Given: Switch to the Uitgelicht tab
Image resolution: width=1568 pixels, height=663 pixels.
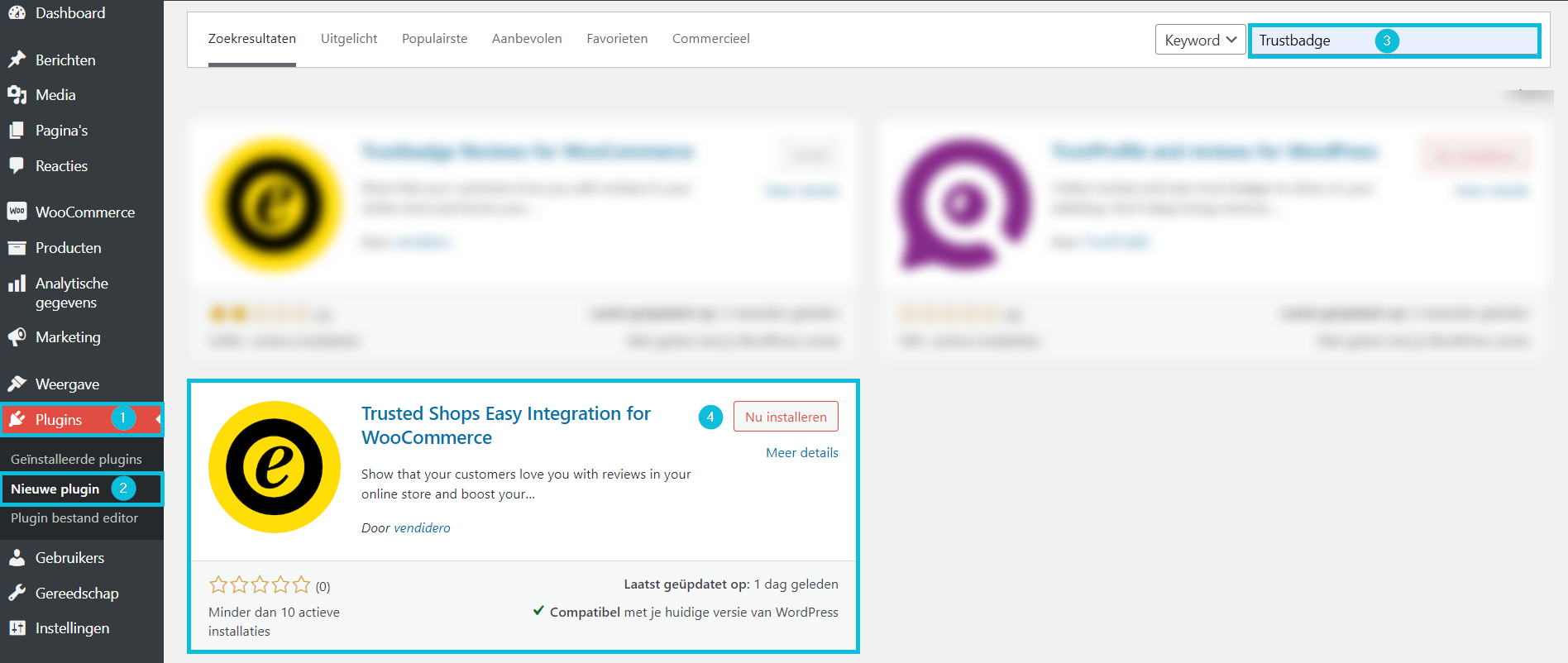Looking at the screenshot, I should pyautogui.click(x=349, y=39).
